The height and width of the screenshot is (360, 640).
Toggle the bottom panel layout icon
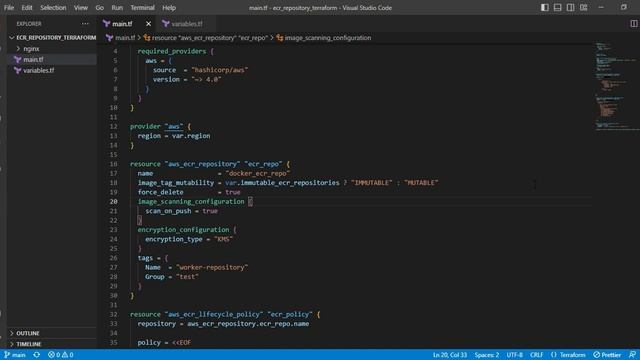(x=558, y=7)
